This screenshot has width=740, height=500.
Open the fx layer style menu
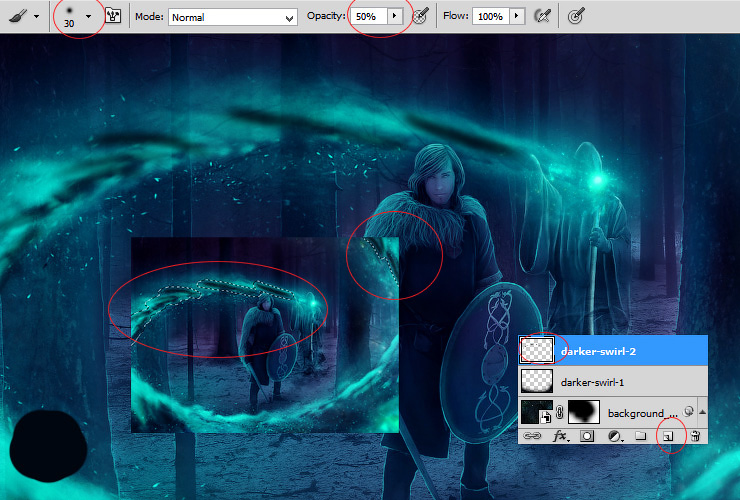(x=560, y=436)
